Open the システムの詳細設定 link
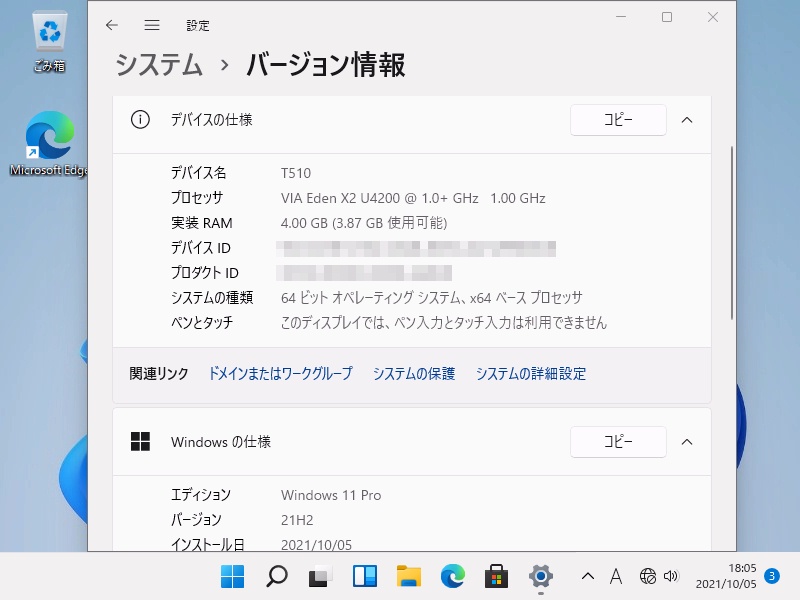 pos(531,373)
